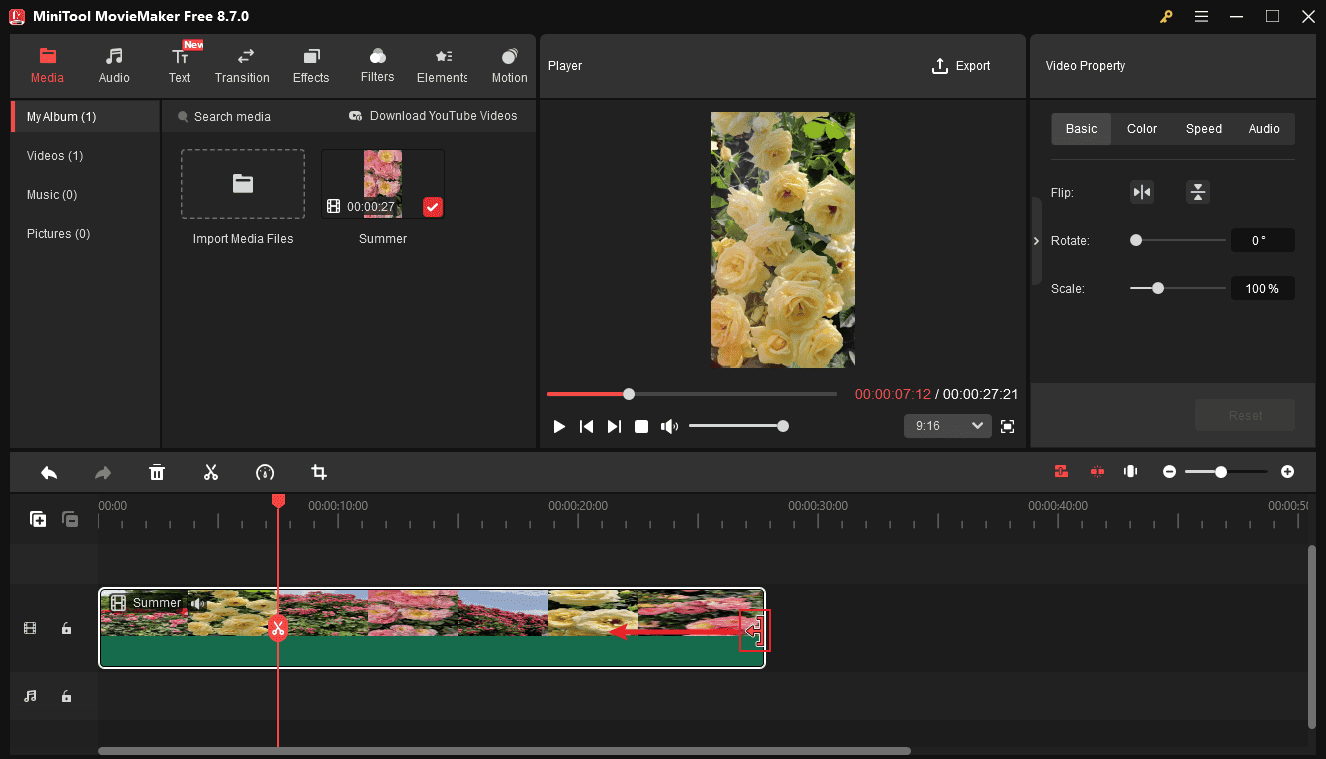Flip the video vertically
This screenshot has width=1326, height=759.
tap(1198, 193)
